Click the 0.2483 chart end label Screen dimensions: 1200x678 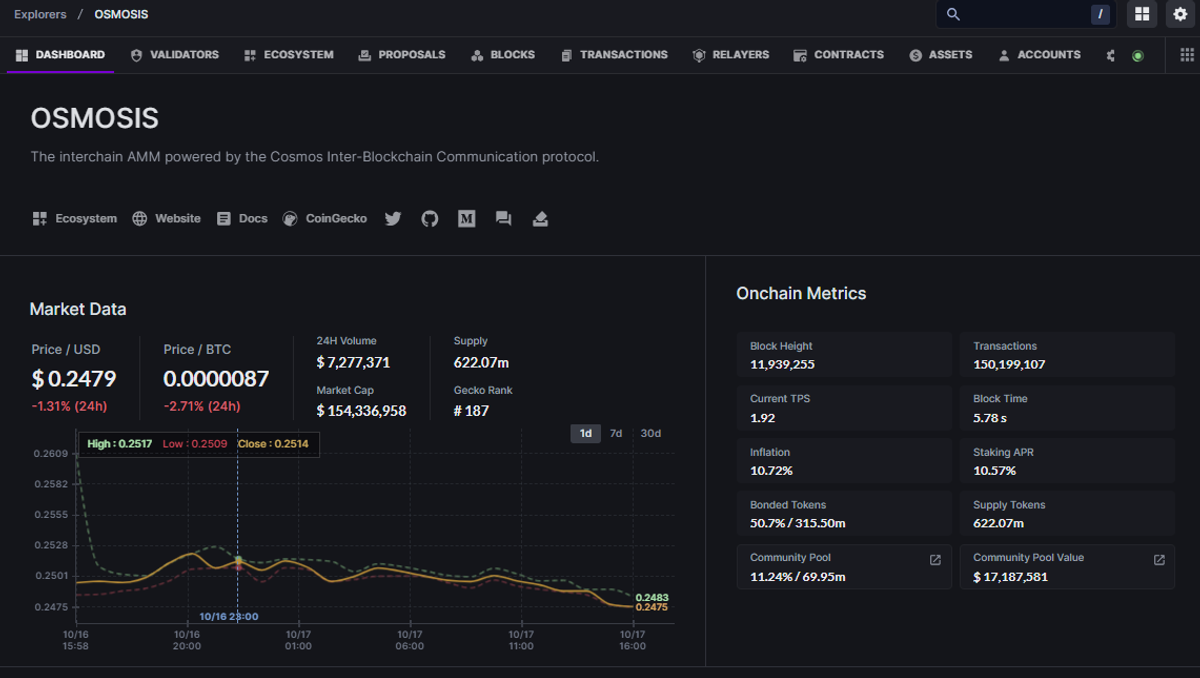[652, 597]
